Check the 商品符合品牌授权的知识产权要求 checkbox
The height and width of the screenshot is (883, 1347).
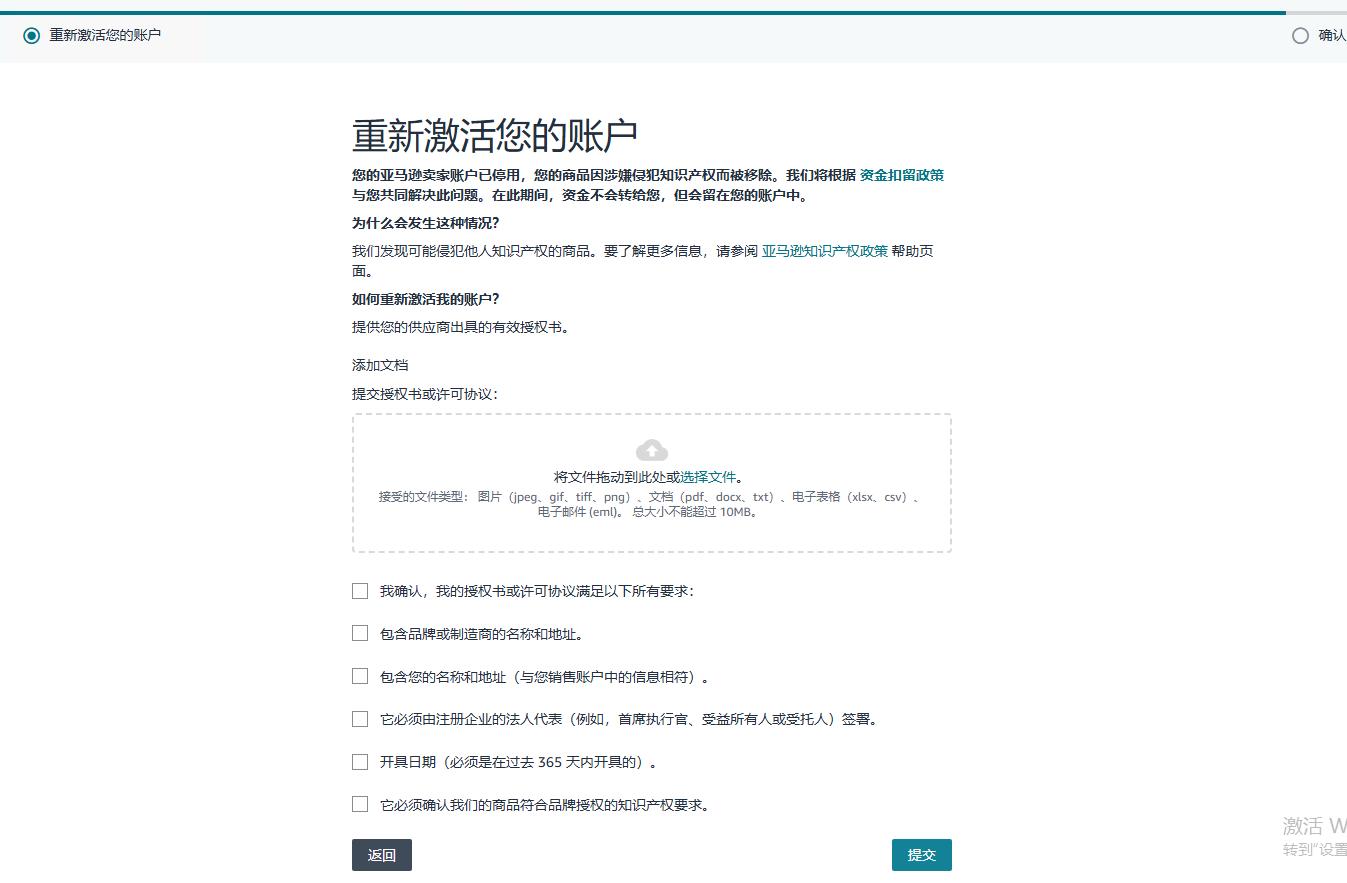click(x=360, y=805)
